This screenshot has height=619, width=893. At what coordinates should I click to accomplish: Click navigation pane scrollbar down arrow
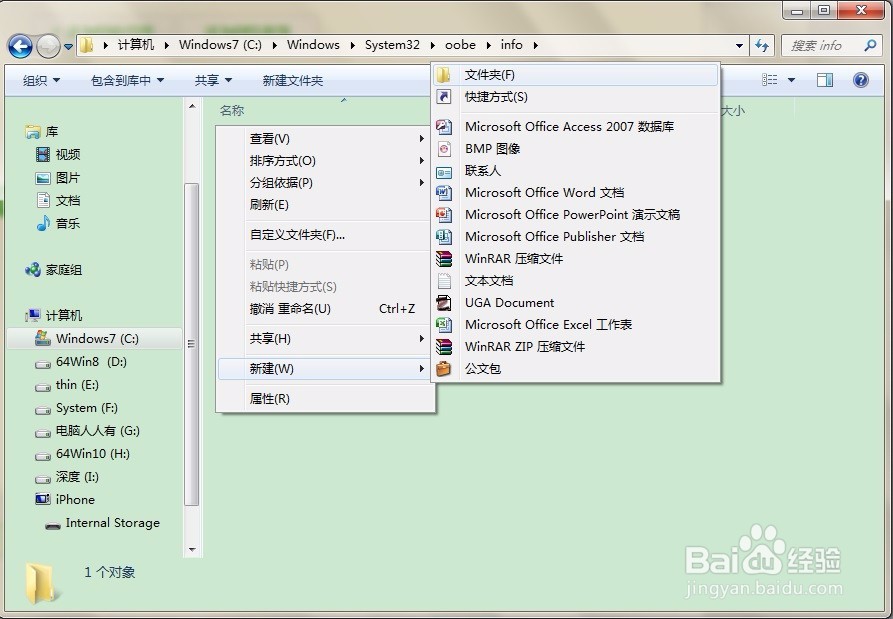pos(192,549)
